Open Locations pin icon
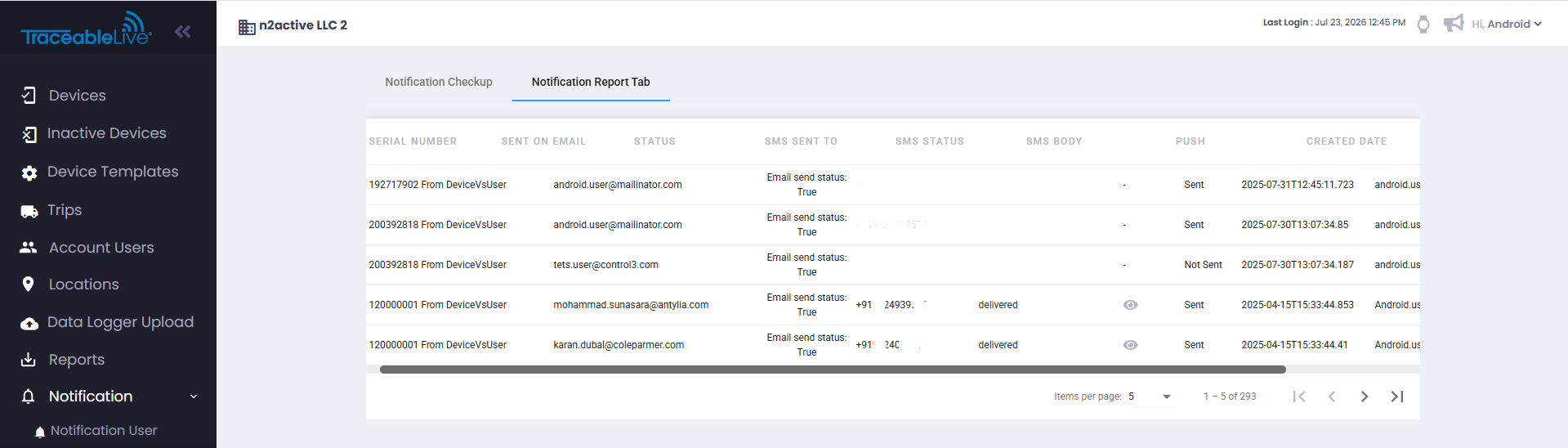Screen dimensions: 1568x448 (29, 284)
